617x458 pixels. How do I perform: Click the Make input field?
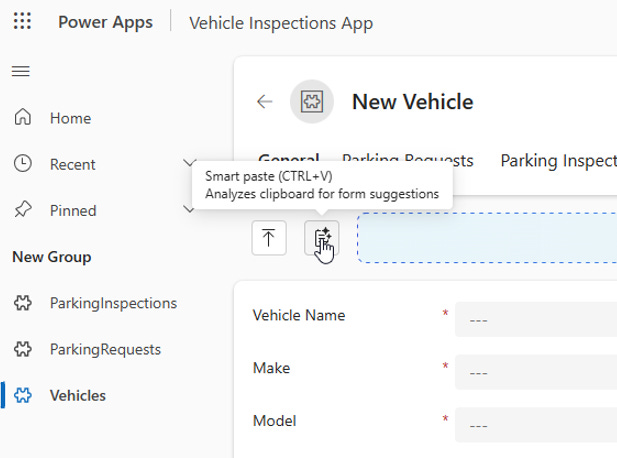[x=535, y=372]
